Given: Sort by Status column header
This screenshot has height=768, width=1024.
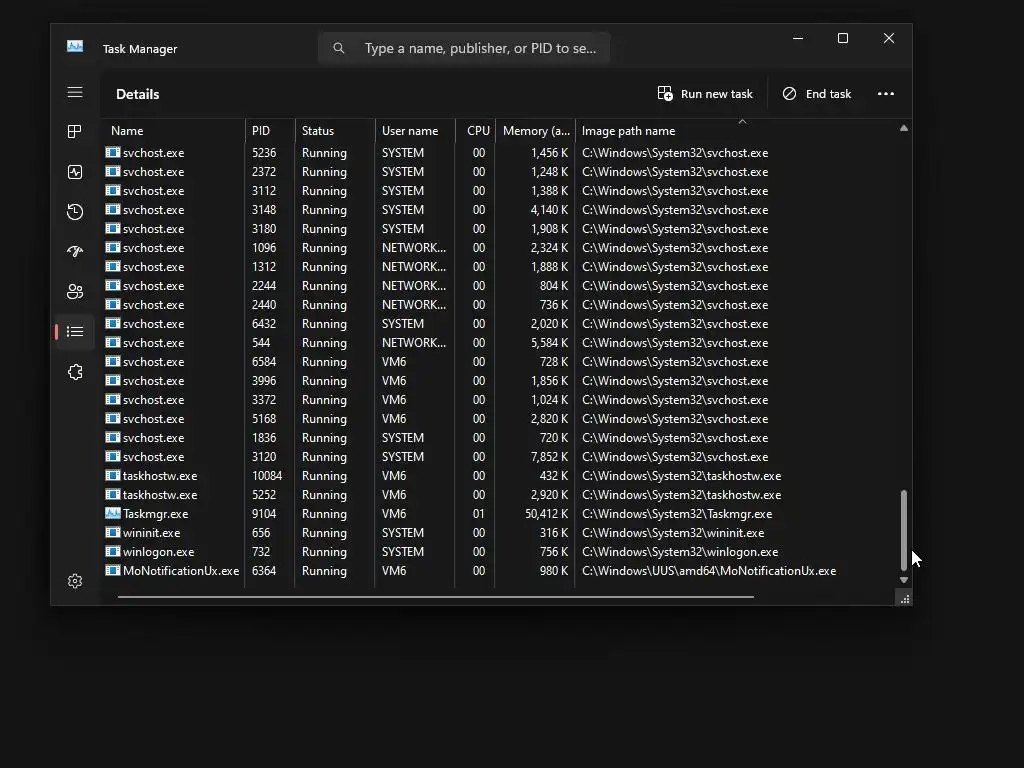Looking at the screenshot, I should pos(336,131).
